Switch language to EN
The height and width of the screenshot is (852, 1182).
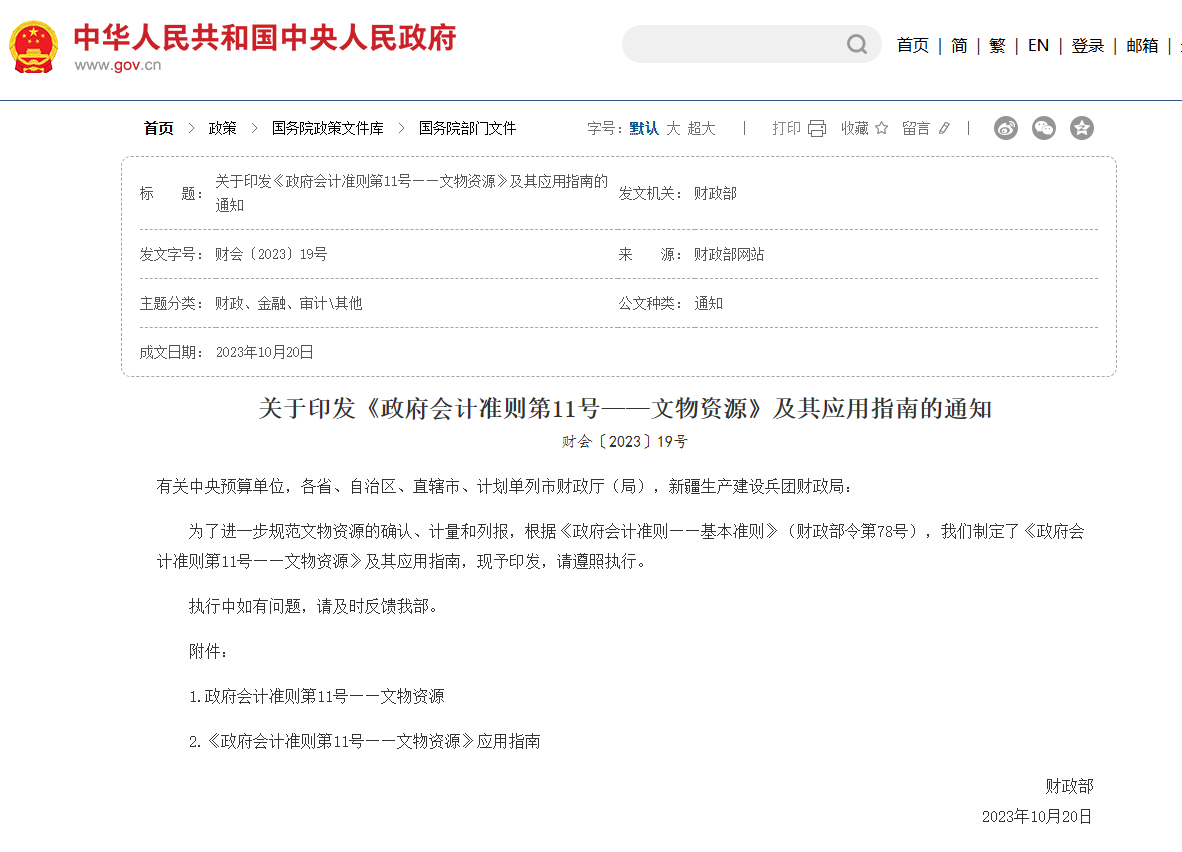click(1038, 45)
